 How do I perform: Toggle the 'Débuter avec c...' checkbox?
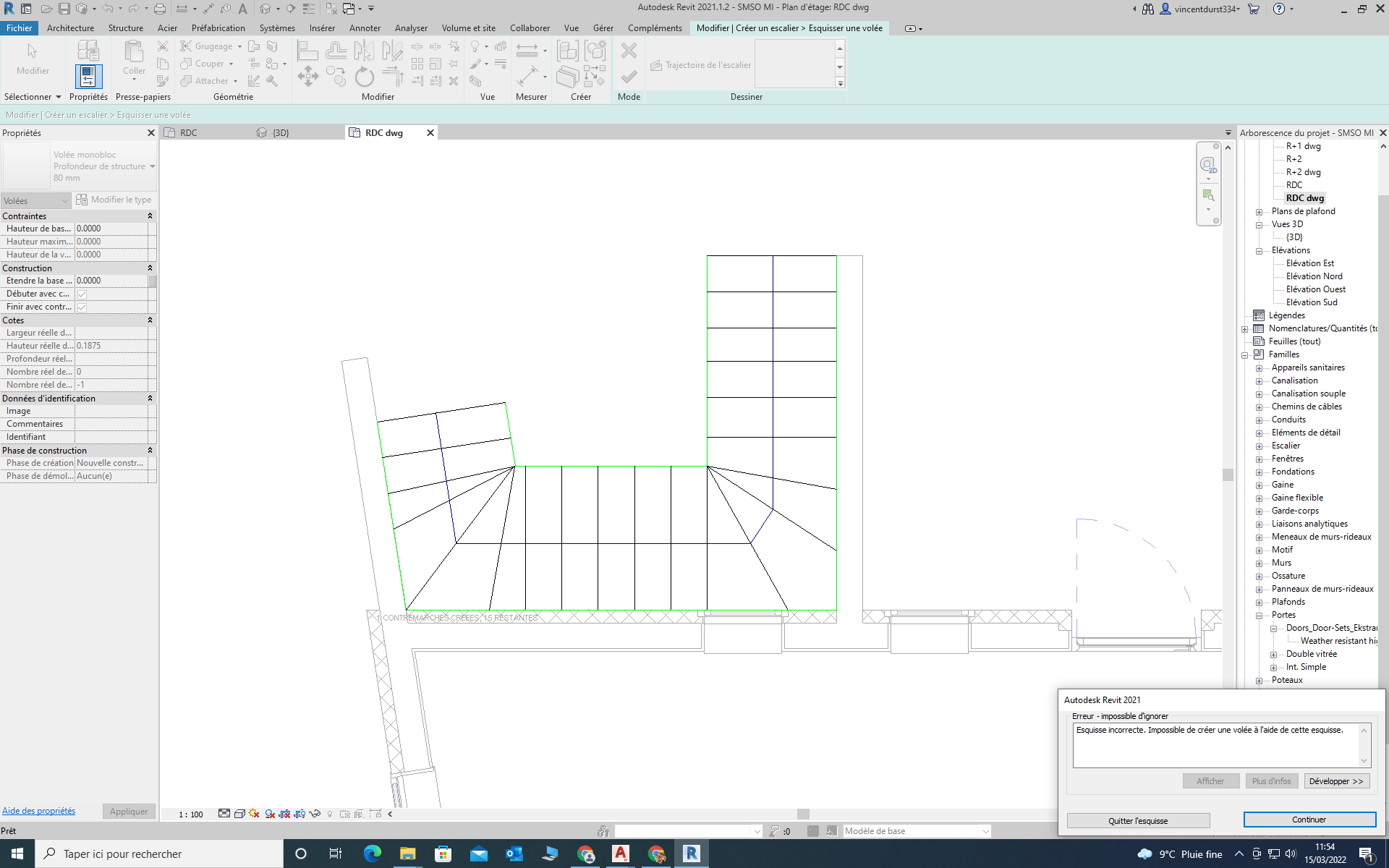coord(82,294)
